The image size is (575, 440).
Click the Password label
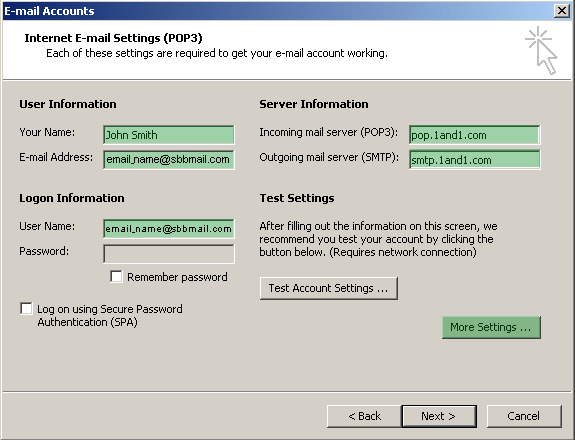tap(44, 251)
